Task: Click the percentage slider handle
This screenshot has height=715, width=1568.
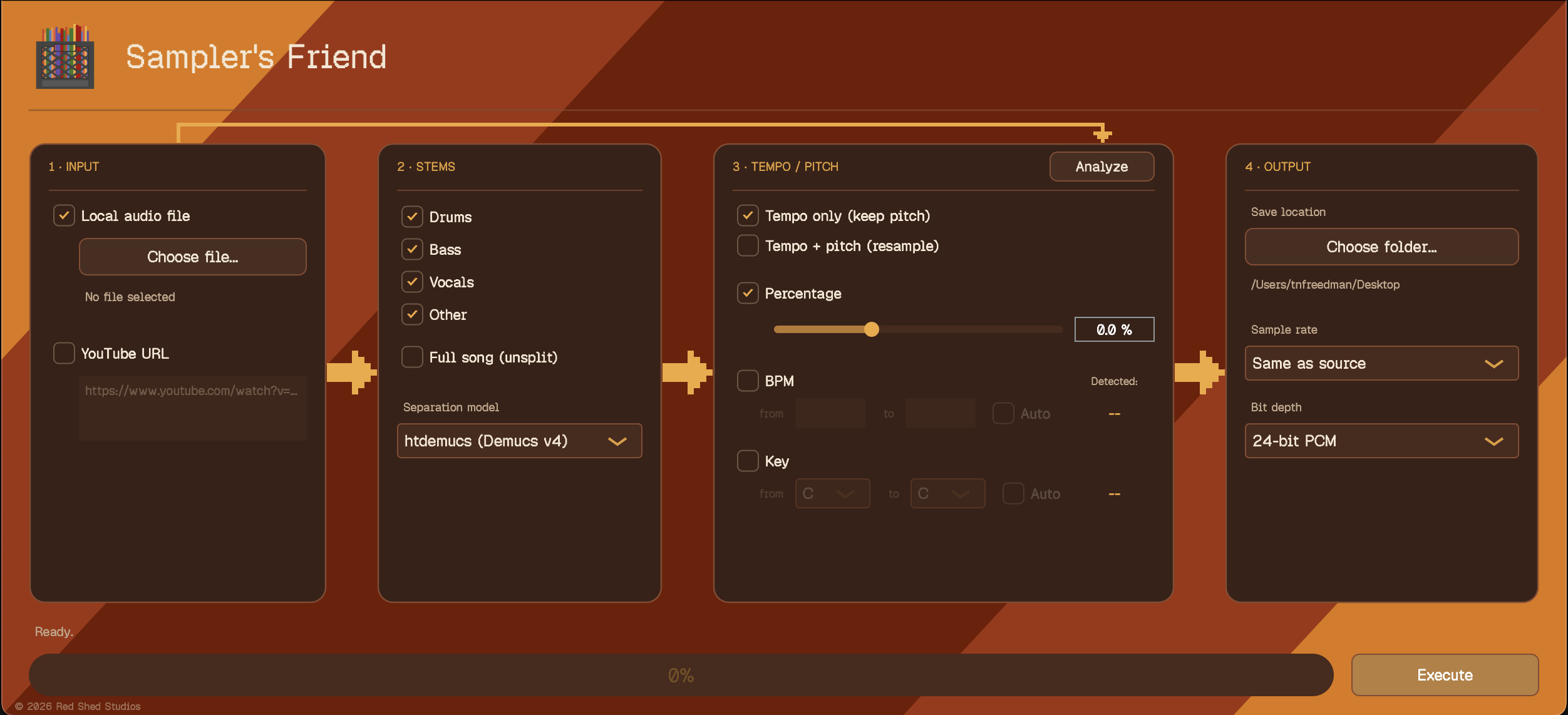Action: pyautogui.click(x=871, y=329)
